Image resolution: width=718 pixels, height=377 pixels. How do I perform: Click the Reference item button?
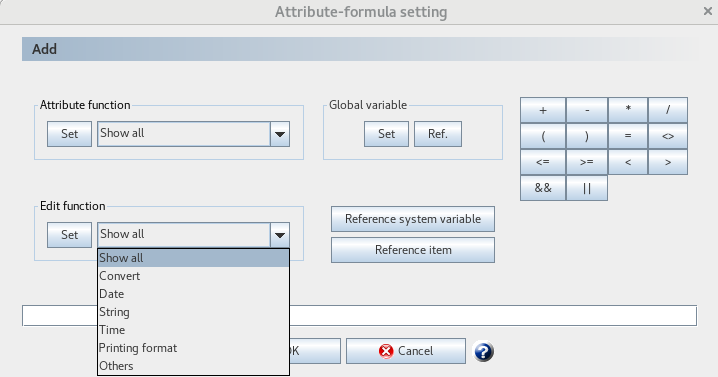413,250
